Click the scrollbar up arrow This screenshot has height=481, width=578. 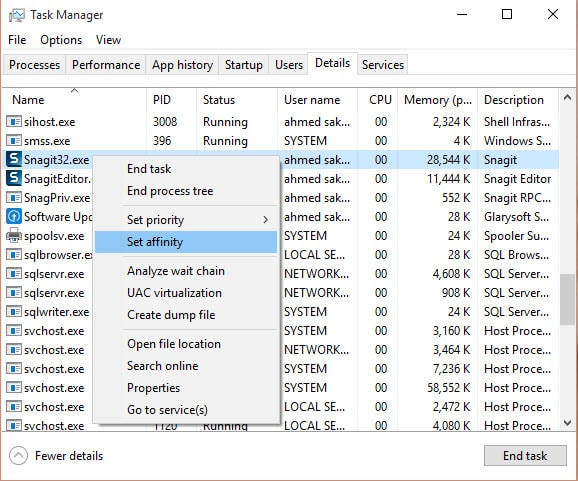pos(567,97)
